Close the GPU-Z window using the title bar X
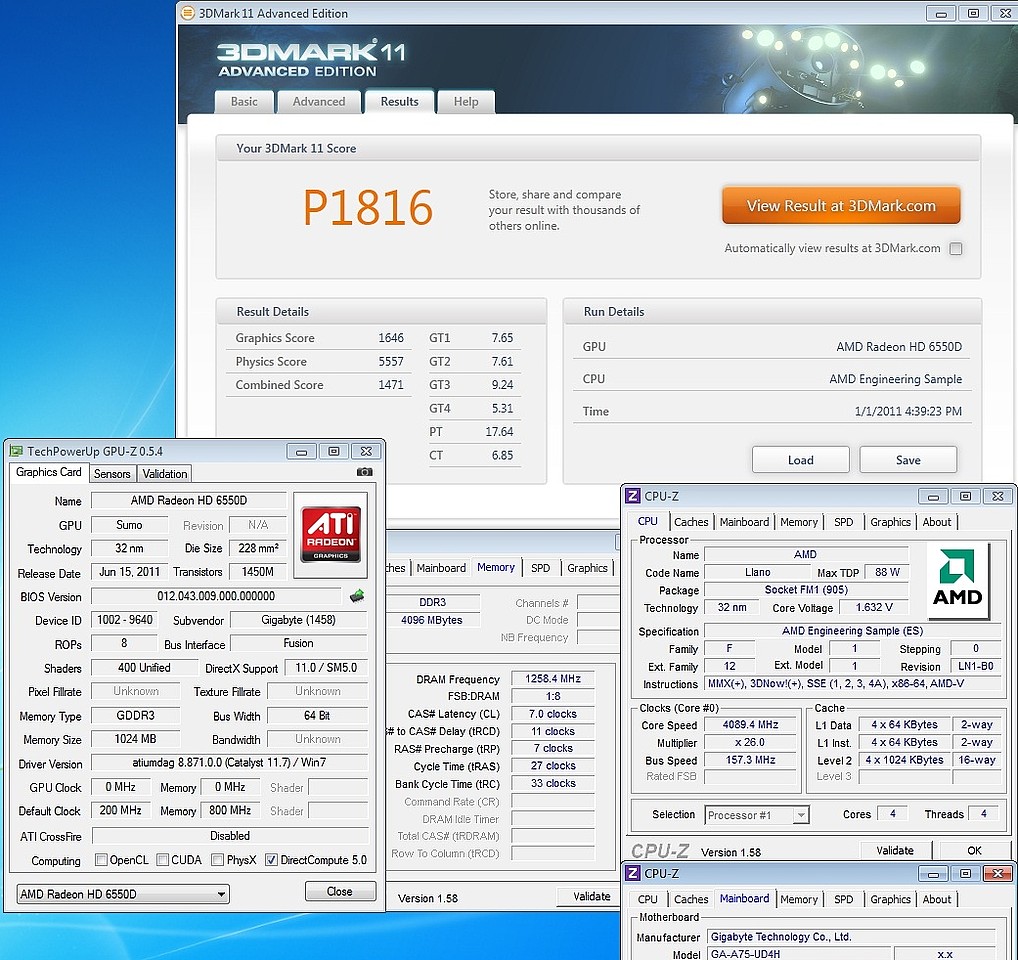This screenshot has width=1018, height=960. tap(366, 452)
